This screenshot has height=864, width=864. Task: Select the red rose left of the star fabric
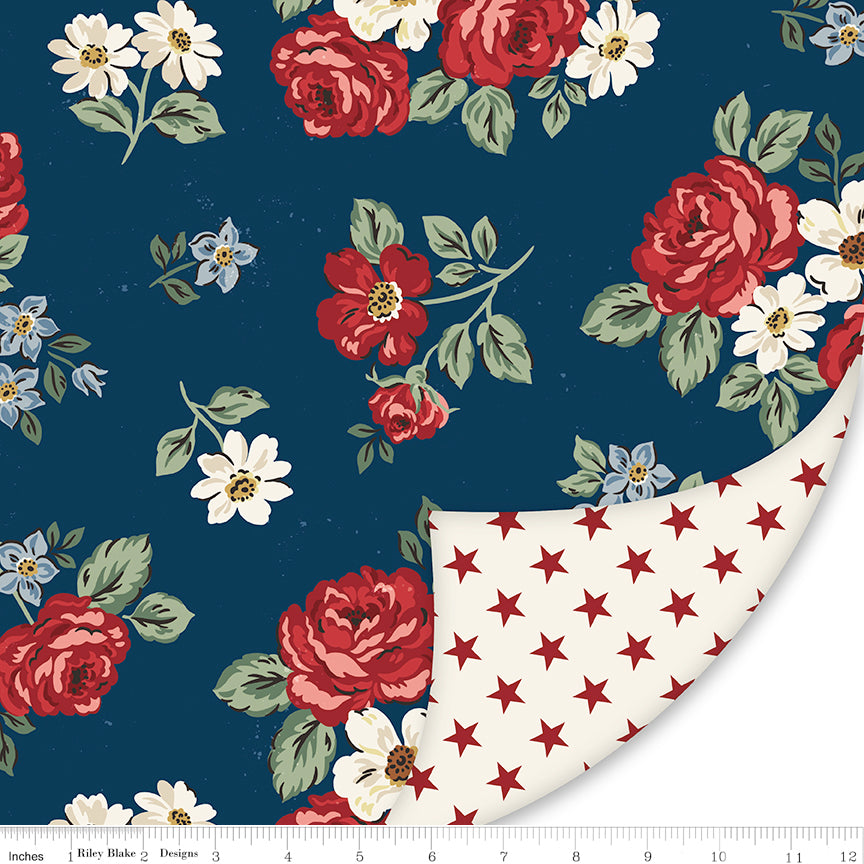pos(355,640)
